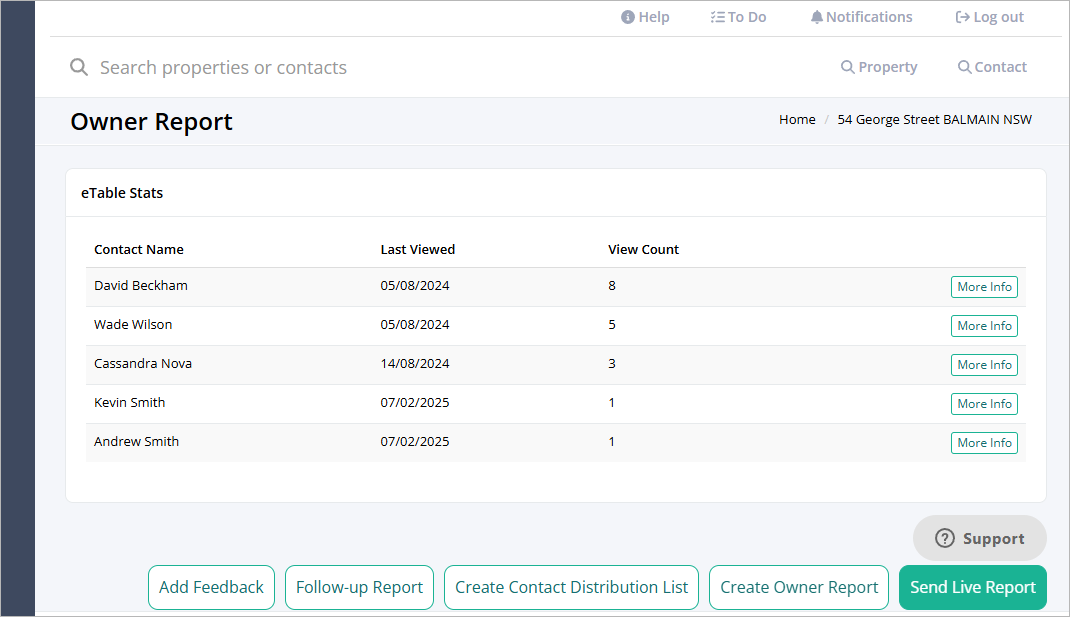The image size is (1070, 617).
Task: Click Create Contact Distribution List
Action: point(571,587)
